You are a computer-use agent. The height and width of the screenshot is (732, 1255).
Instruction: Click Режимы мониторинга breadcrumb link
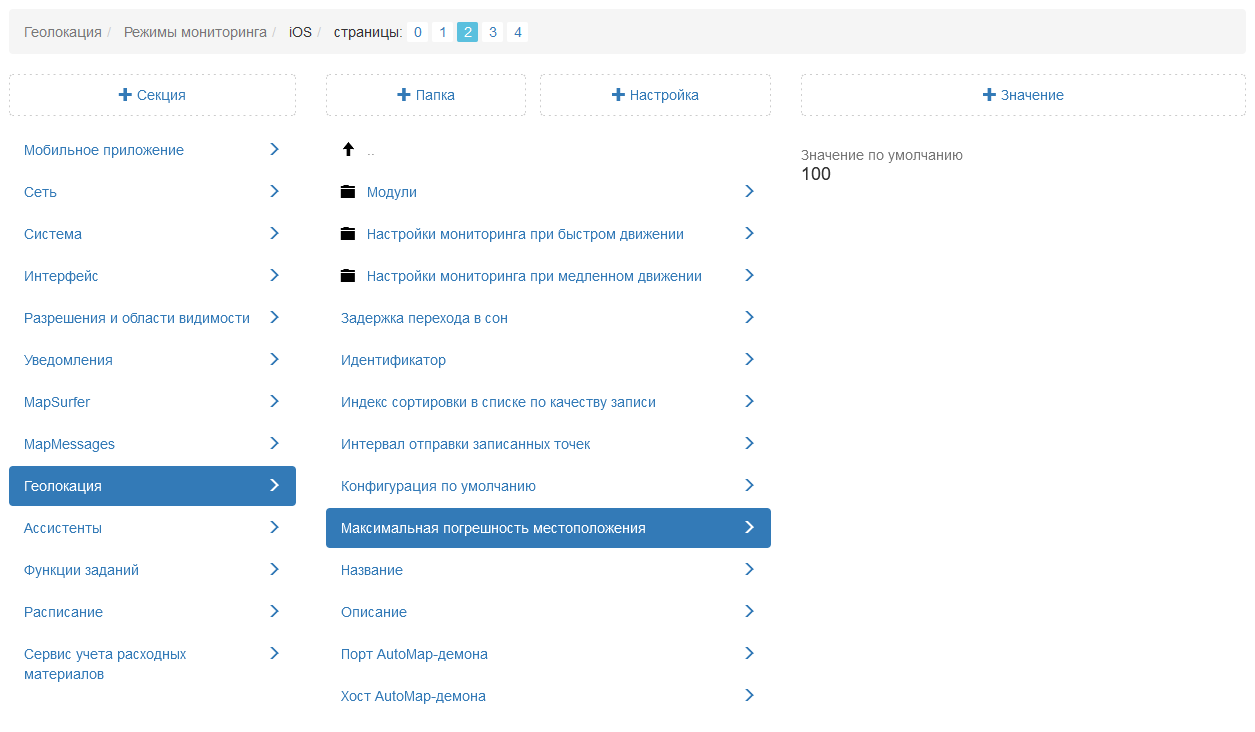(x=195, y=32)
